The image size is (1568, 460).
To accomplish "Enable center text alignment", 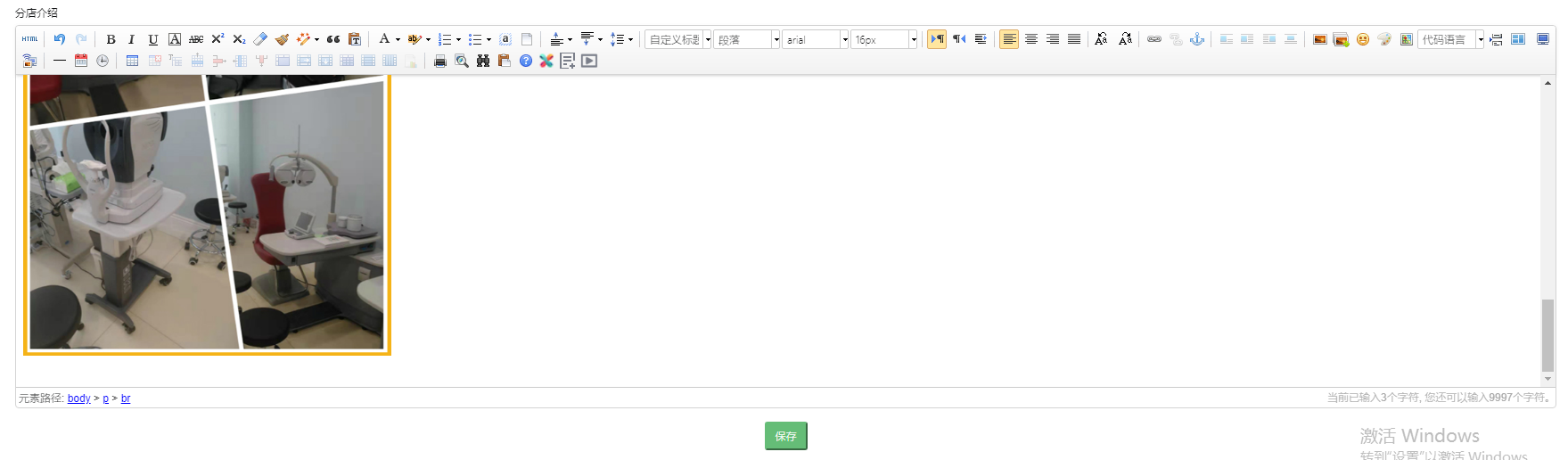I will tap(1030, 39).
